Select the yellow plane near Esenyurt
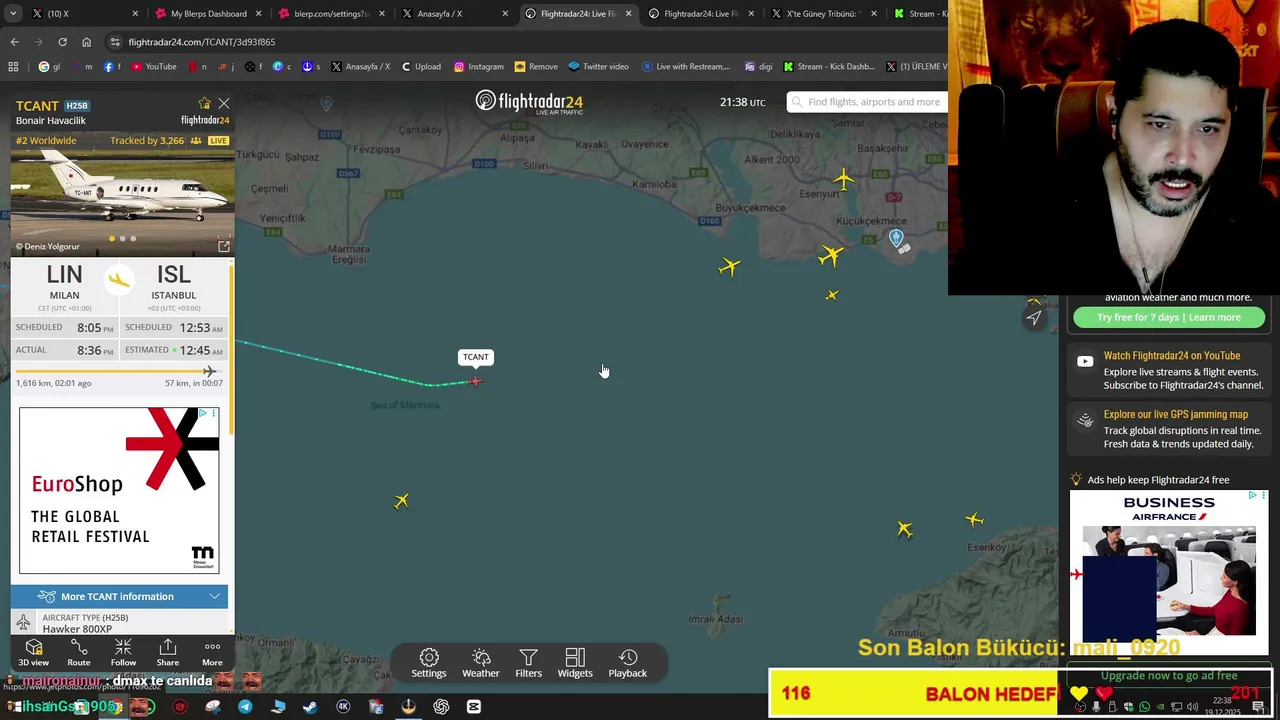This screenshot has width=1280, height=720. 843,180
